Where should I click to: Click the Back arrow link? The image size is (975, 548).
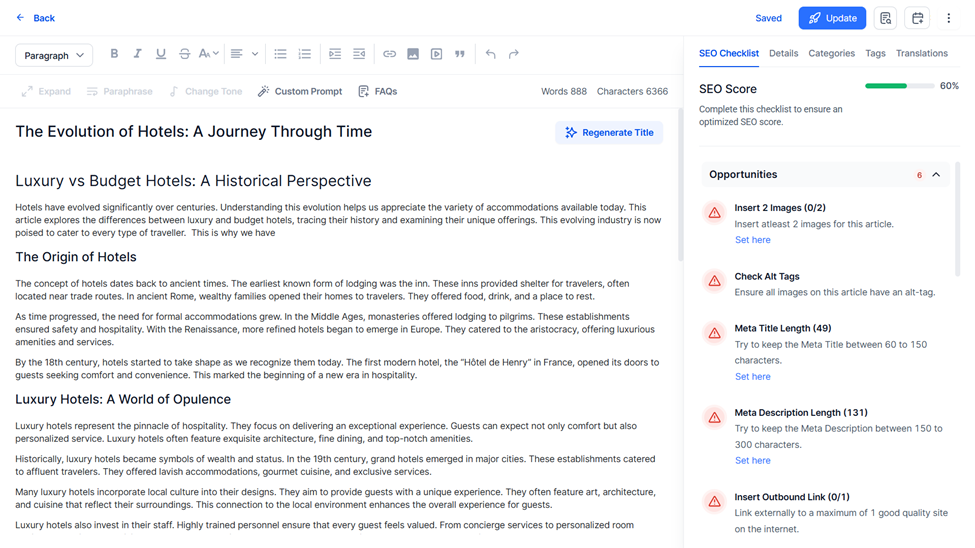click(35, 18)
